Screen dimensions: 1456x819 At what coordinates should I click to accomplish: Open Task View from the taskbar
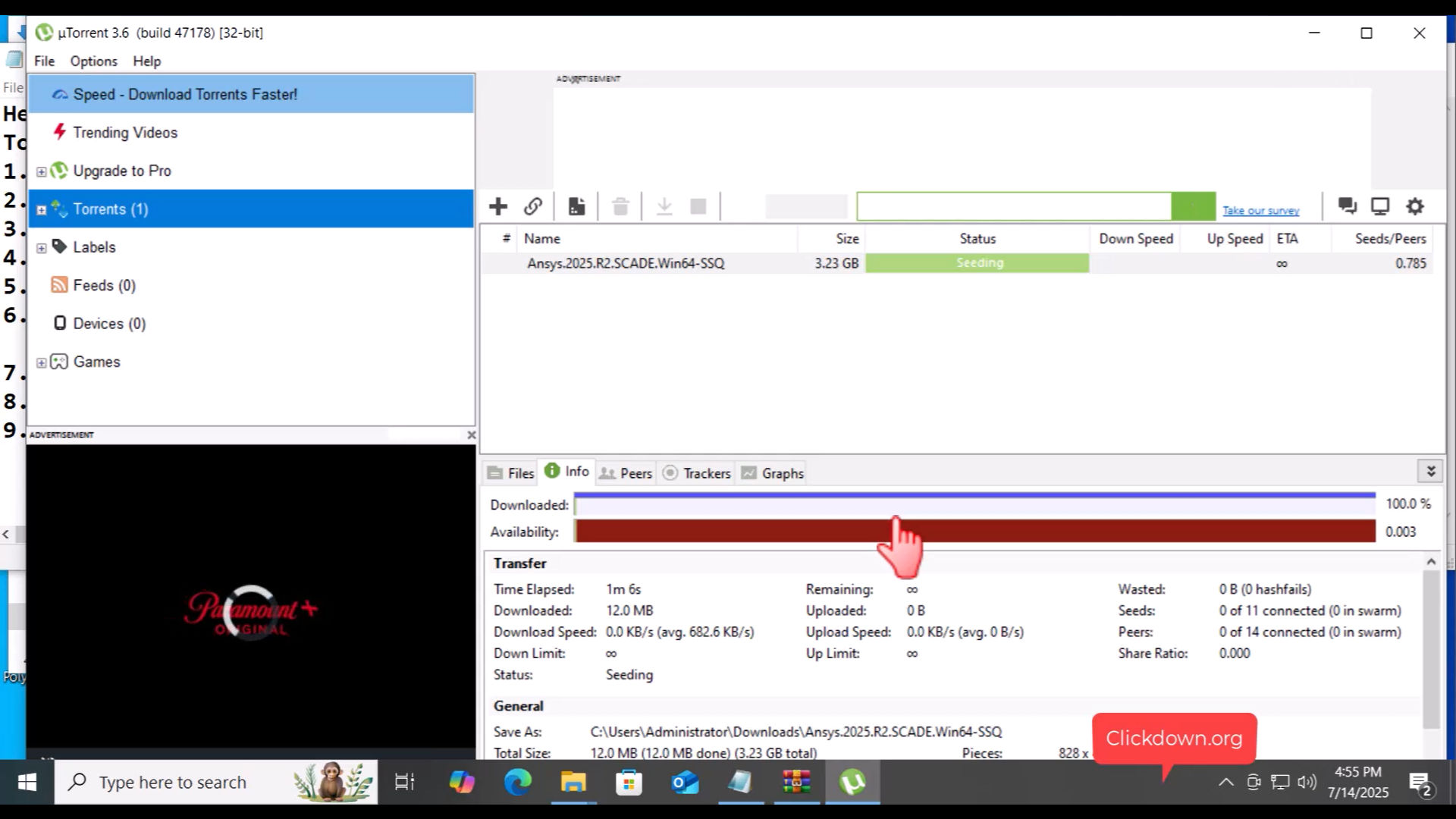405,782
